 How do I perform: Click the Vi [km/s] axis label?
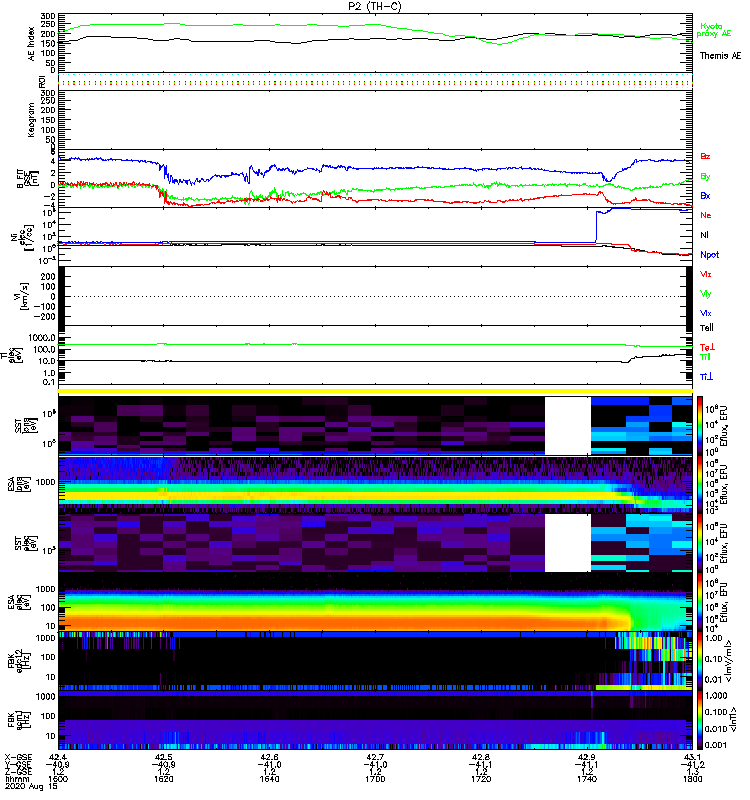[23, 296]
